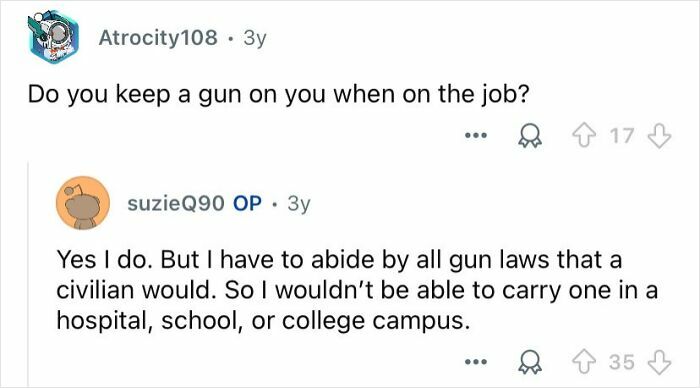Give an award to Atrocity108's comment
The width and height of the screenshot is (700, 388).
click(529, 136)
